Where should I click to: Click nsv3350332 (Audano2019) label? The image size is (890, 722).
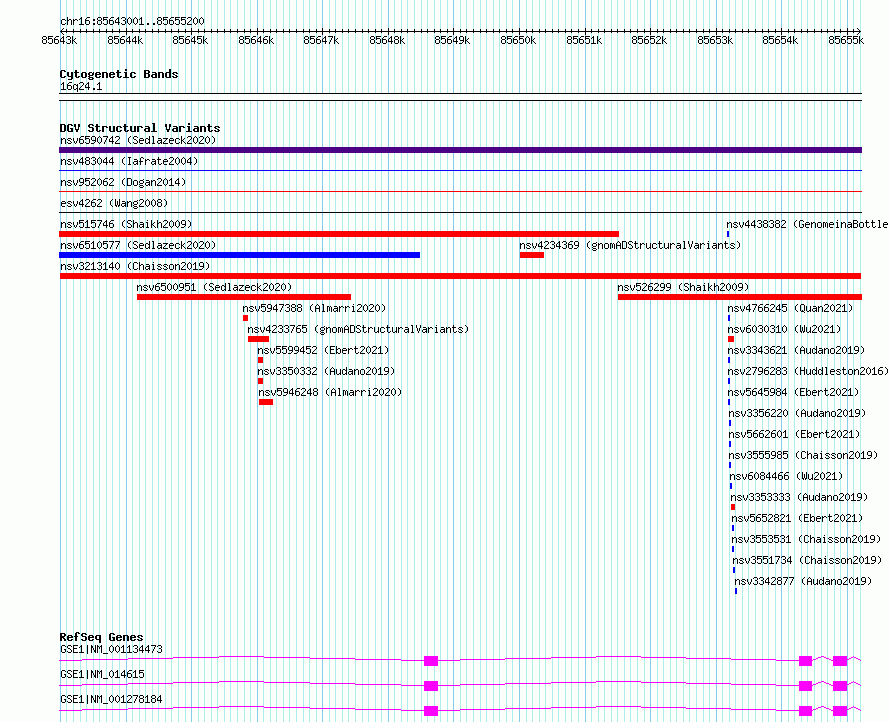coord(326,371)
